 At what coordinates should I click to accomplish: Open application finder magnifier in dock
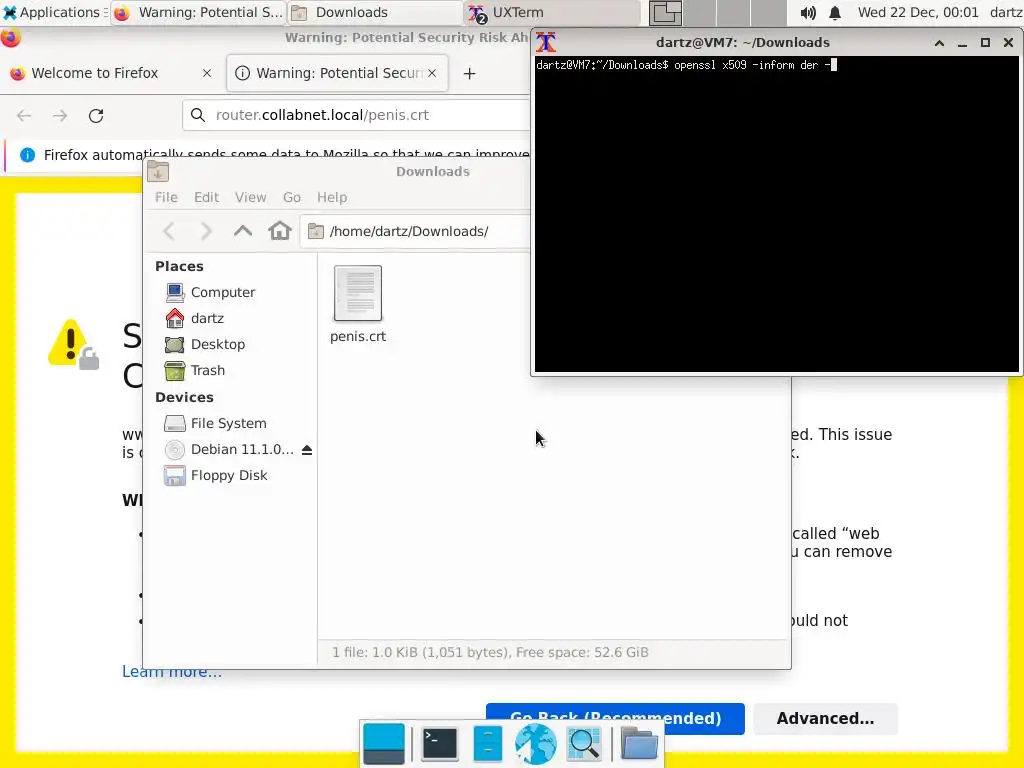pos(584,744)
